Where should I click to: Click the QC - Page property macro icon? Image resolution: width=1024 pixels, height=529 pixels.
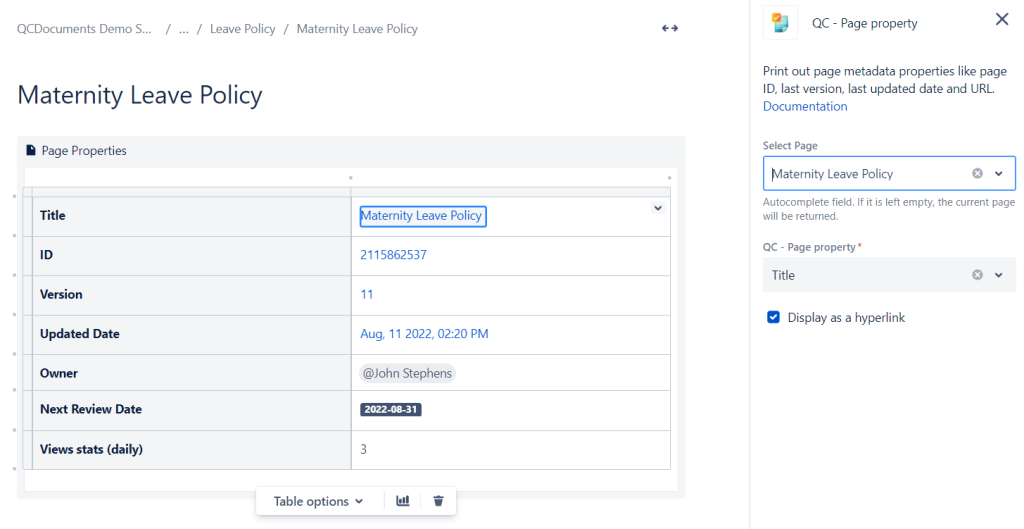(x=780, y=23)
